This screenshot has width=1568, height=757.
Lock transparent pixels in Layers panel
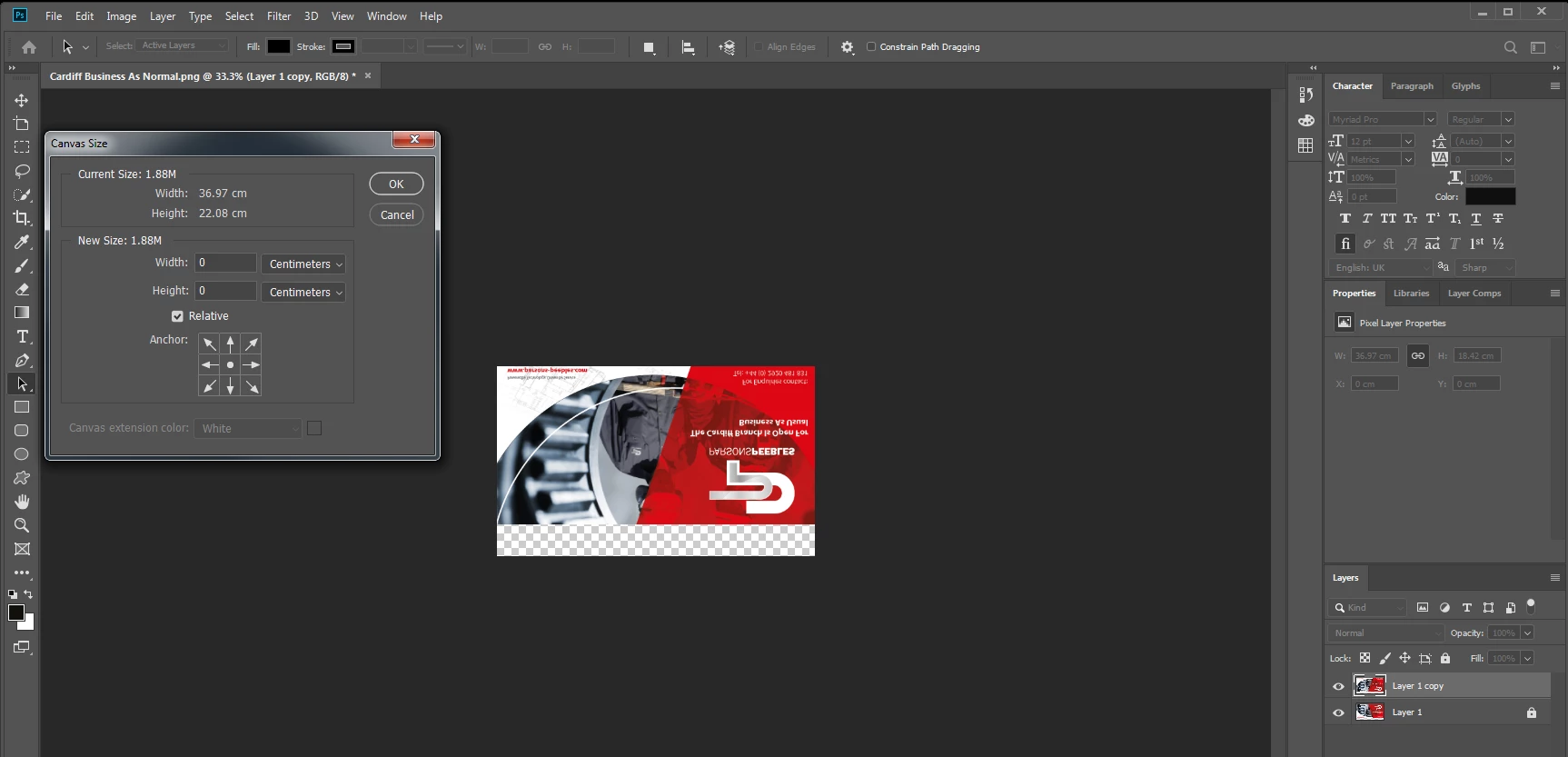click(x=1365, y=658)
